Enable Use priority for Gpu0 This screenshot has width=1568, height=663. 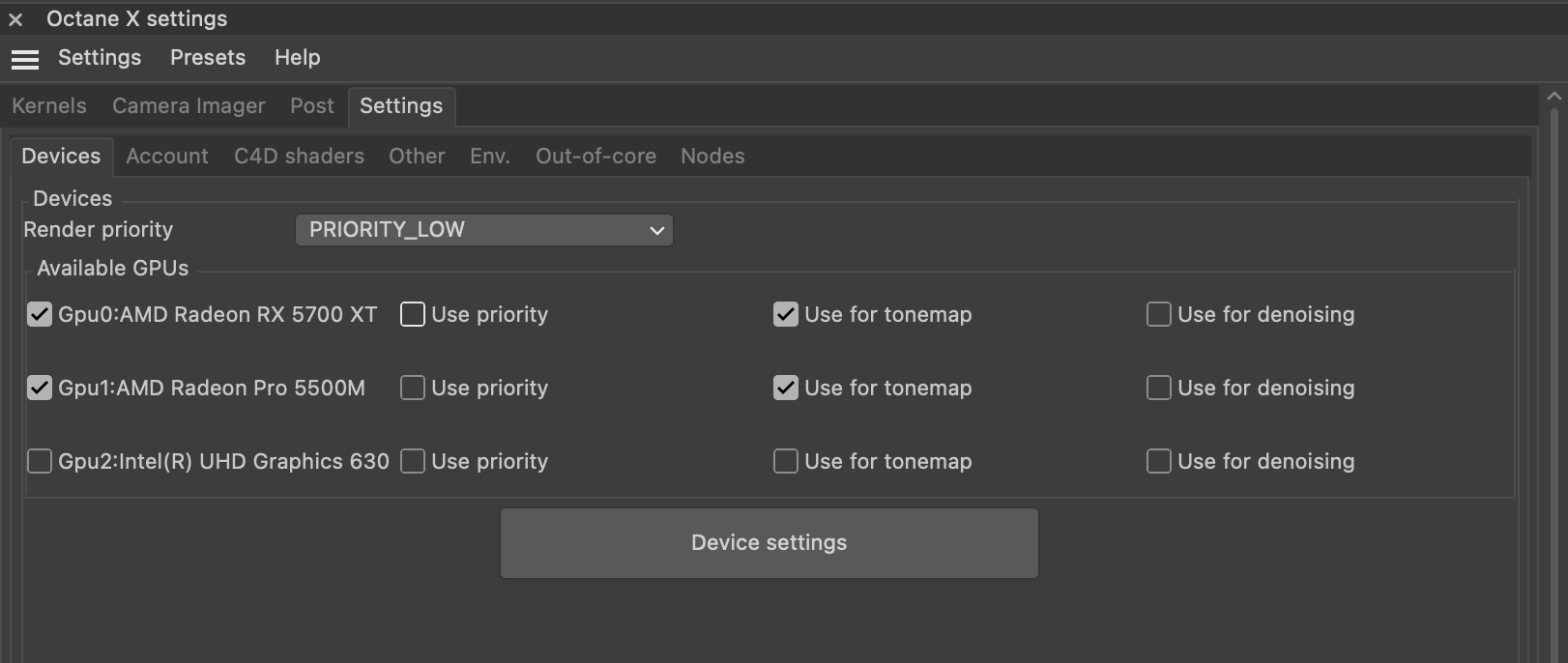(413, 314)
